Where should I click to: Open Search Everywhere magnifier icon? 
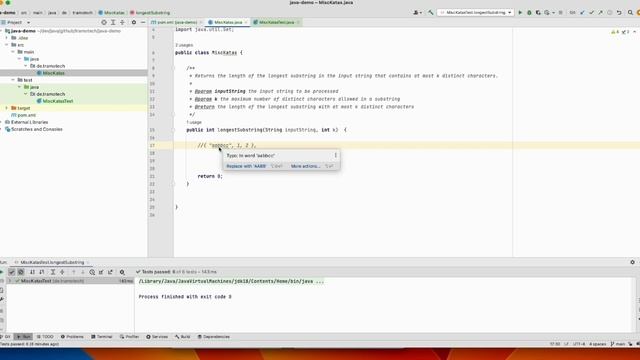[630, 13]
